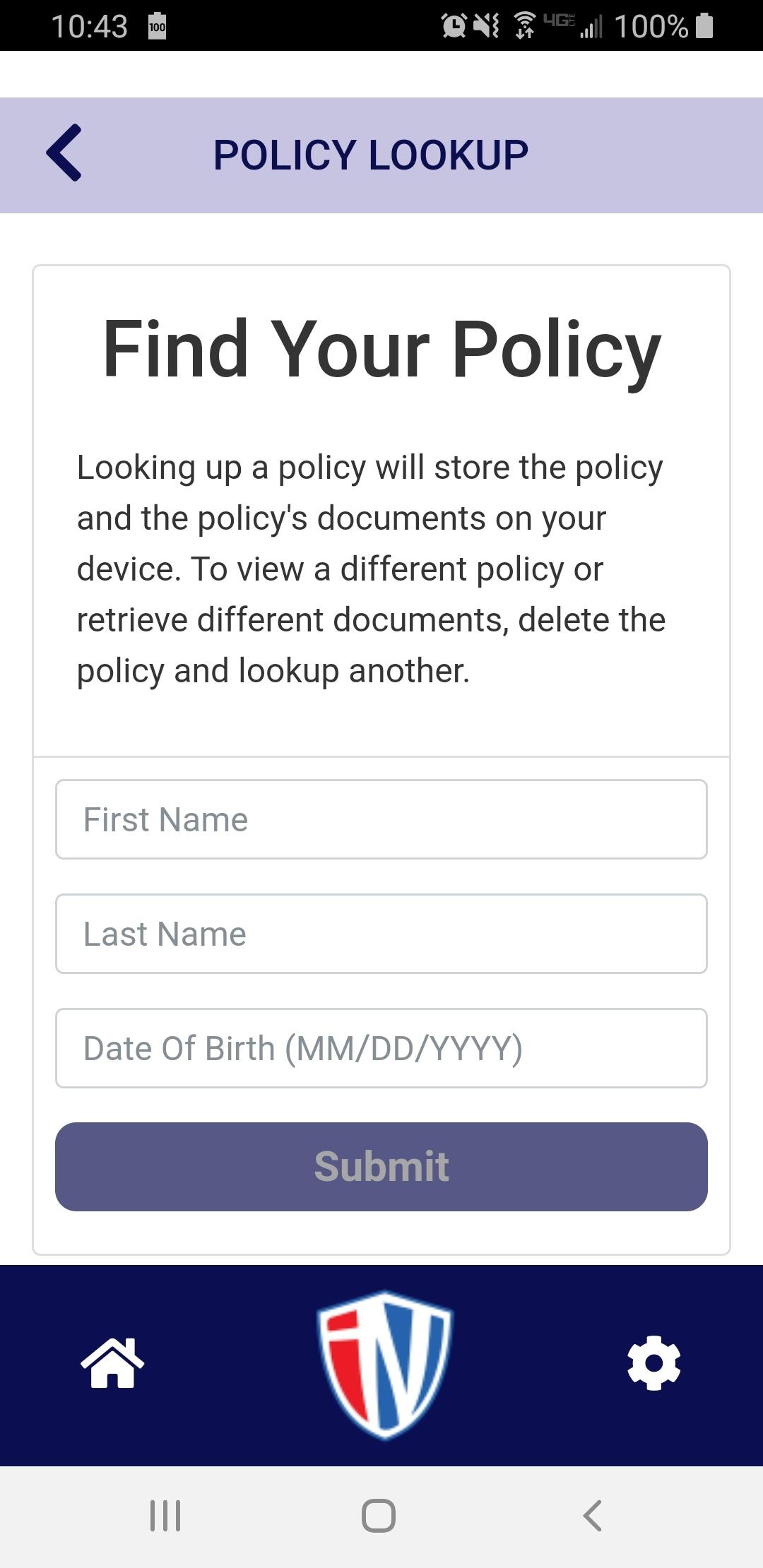The image size is (763, 1568).
Task: Open settings via the gear icon
Action: 653,1362
